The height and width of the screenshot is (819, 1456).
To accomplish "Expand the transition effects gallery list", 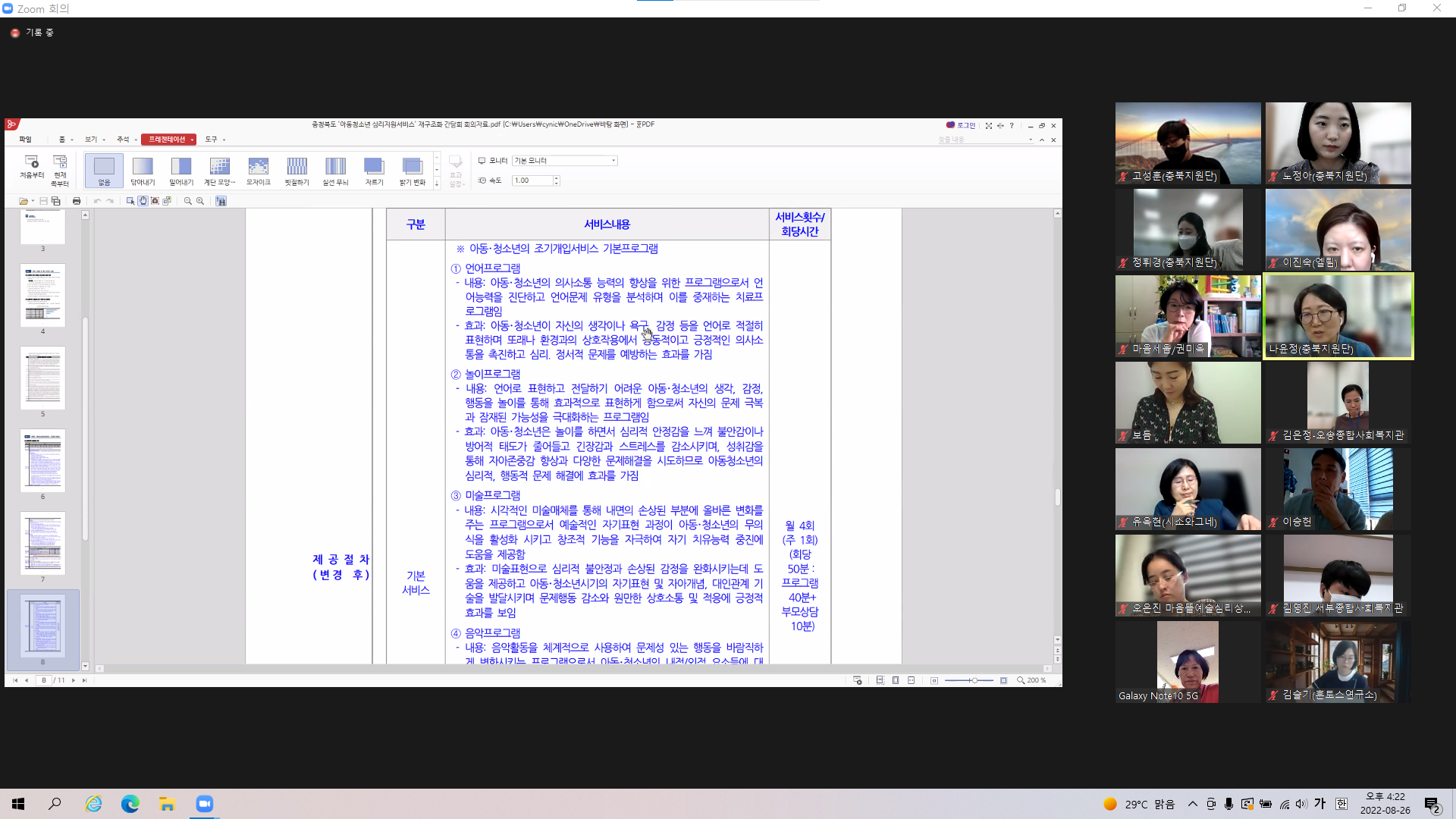I will (437, 184).
